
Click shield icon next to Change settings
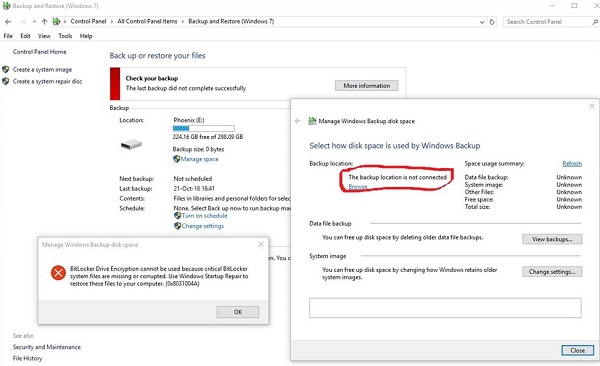coord(177,226)
